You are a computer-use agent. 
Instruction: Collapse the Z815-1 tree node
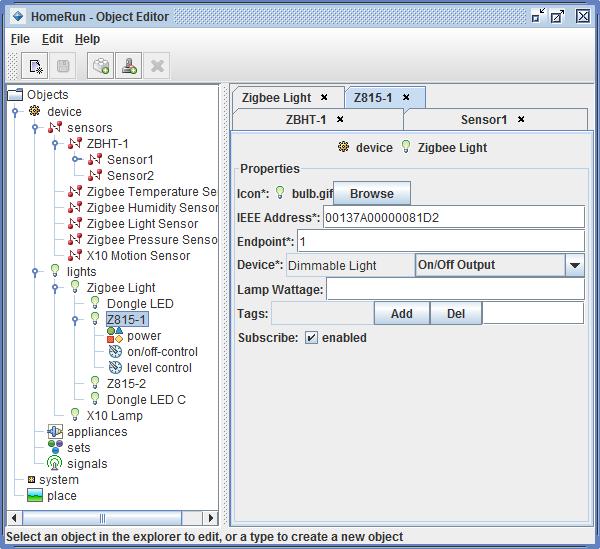[75, 319]
